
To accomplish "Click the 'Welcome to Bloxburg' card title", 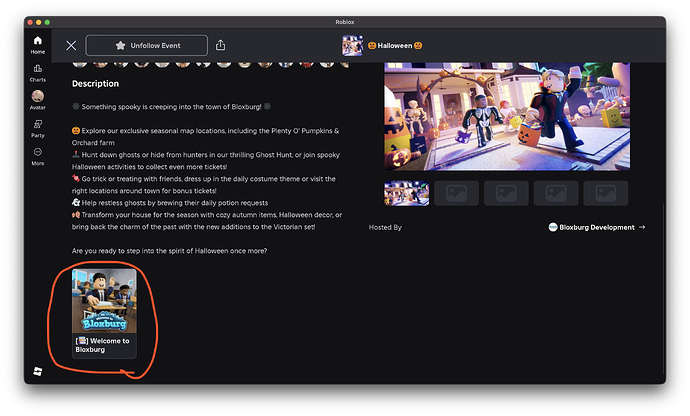I will click(x=103, y=345).
